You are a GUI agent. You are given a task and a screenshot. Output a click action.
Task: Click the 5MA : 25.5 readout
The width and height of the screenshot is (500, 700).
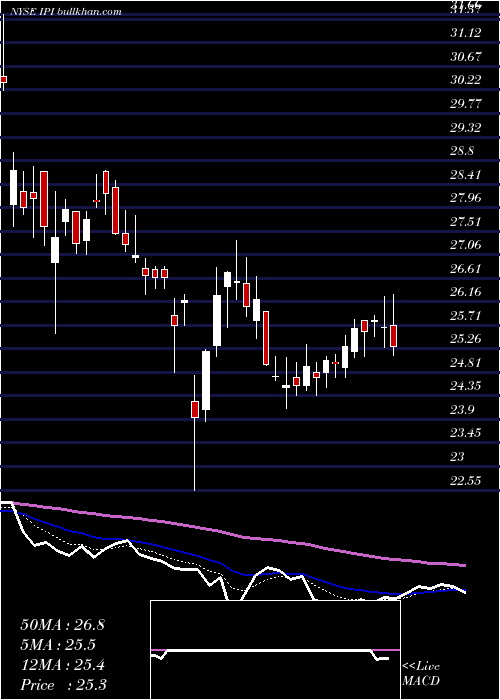point(58,645)
